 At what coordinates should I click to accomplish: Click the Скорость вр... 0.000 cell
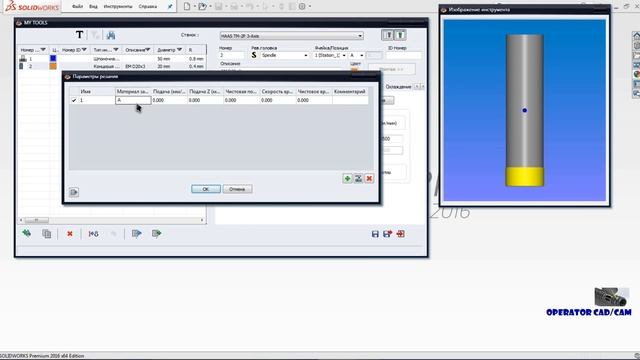click(278, 100)
